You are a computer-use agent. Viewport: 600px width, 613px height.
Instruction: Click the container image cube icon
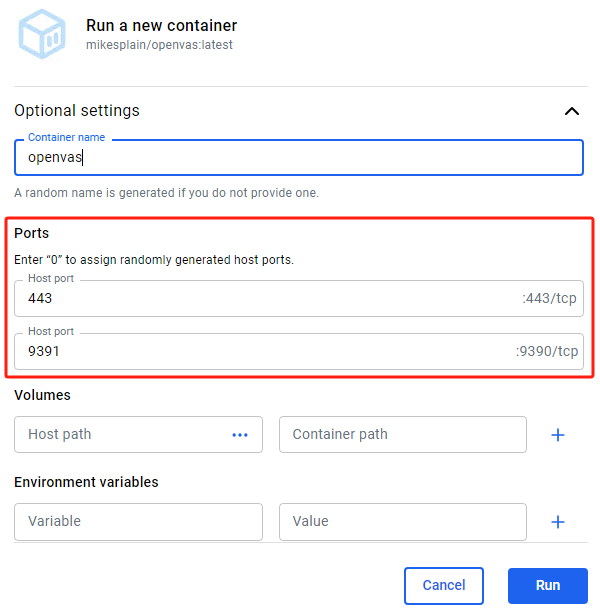point(42,35)
